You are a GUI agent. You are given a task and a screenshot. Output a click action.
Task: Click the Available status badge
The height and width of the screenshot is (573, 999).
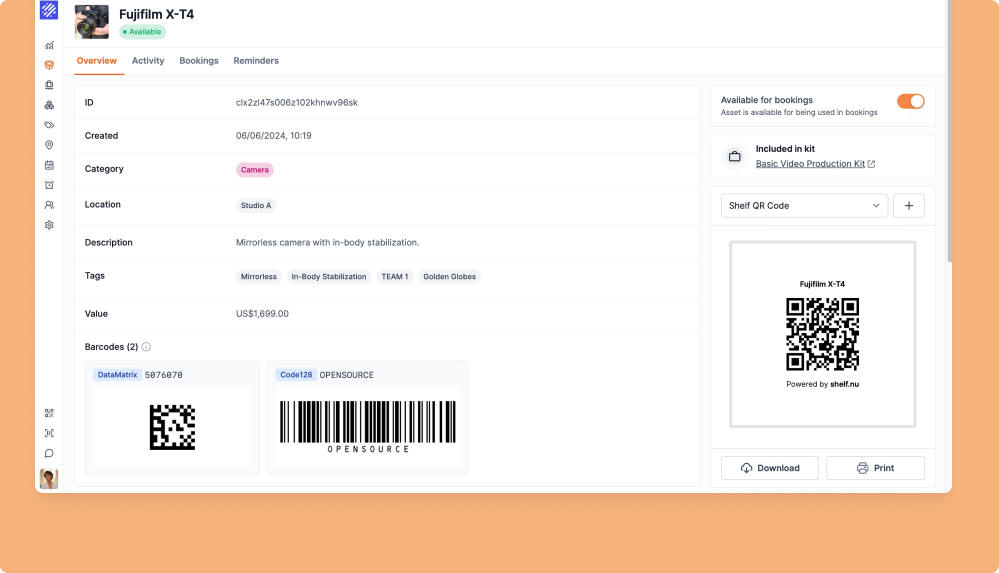point(143,32)
